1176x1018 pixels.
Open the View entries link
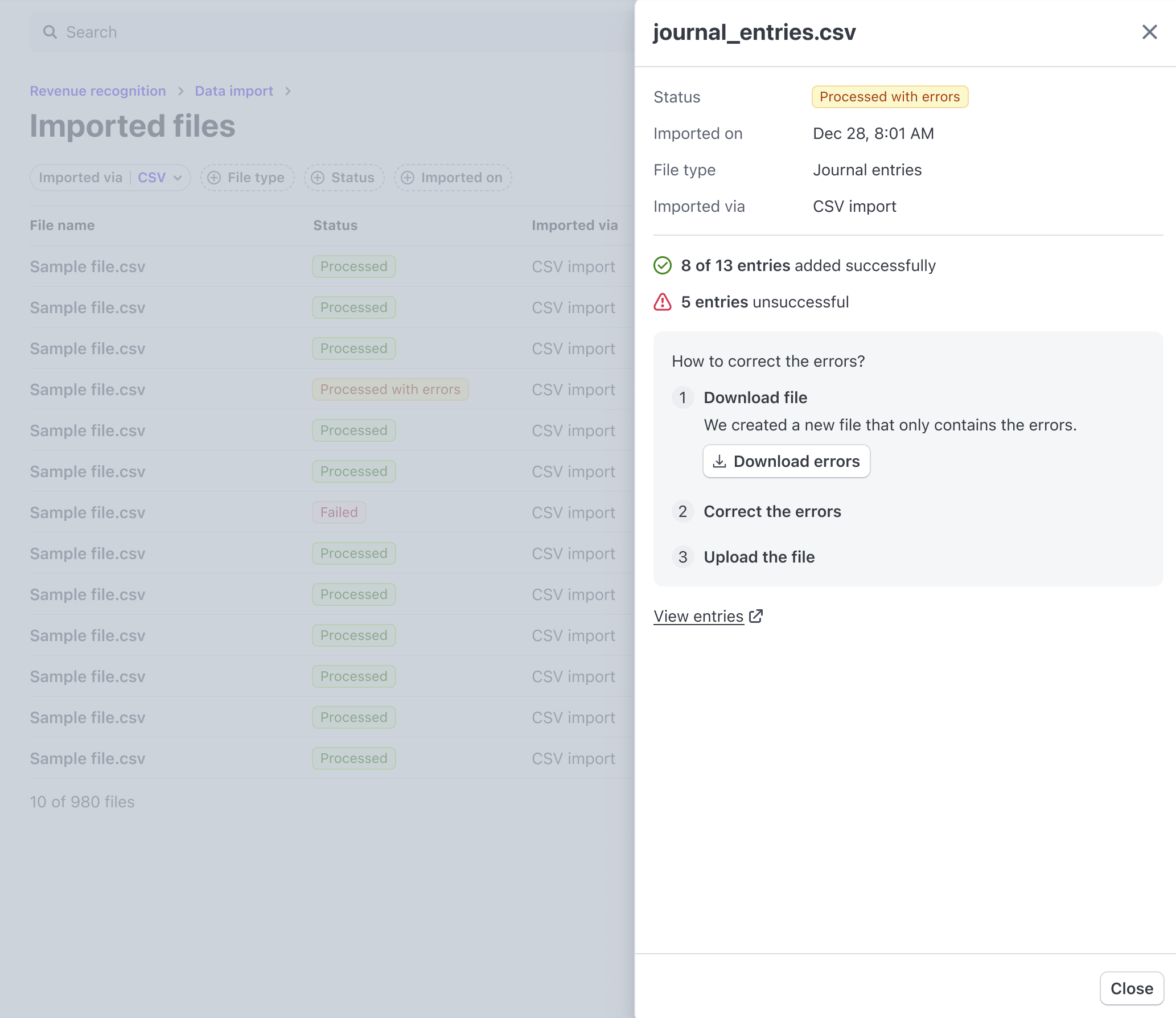(698, 616)
